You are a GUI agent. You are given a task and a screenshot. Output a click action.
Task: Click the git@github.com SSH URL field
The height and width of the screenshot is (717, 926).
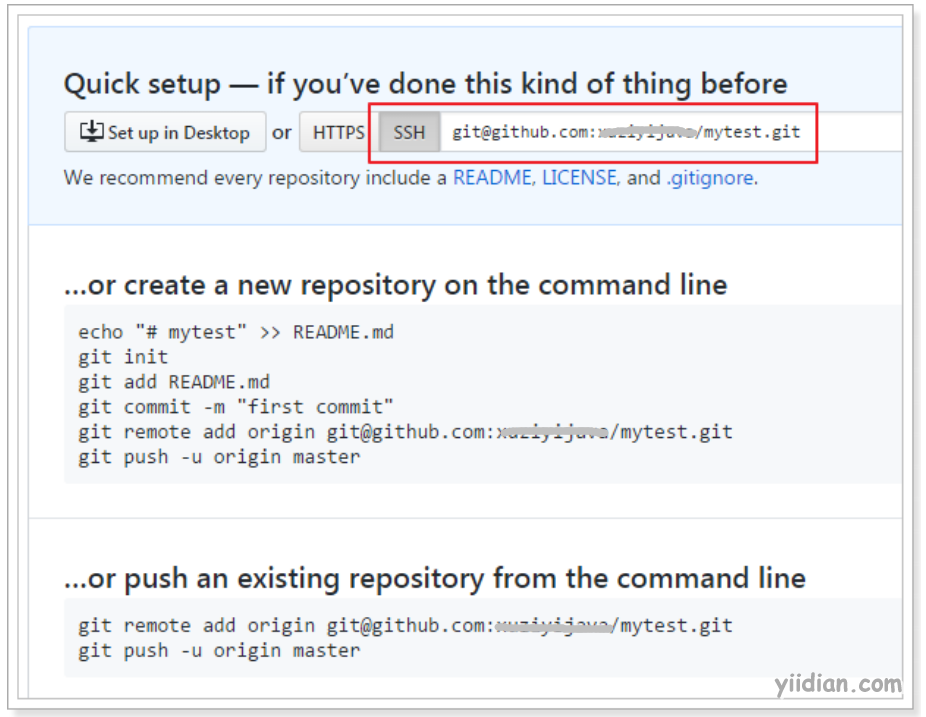click(670, 132)
